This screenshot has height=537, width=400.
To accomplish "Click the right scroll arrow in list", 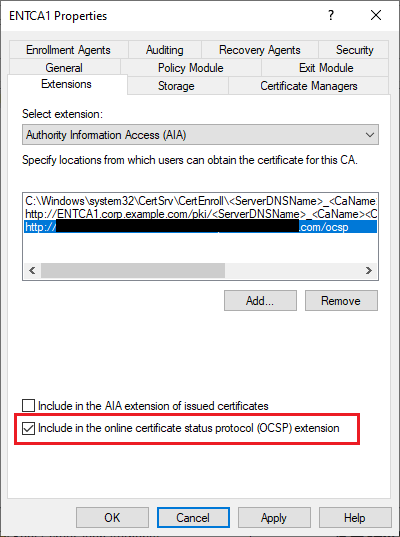I will pos(369,271).
